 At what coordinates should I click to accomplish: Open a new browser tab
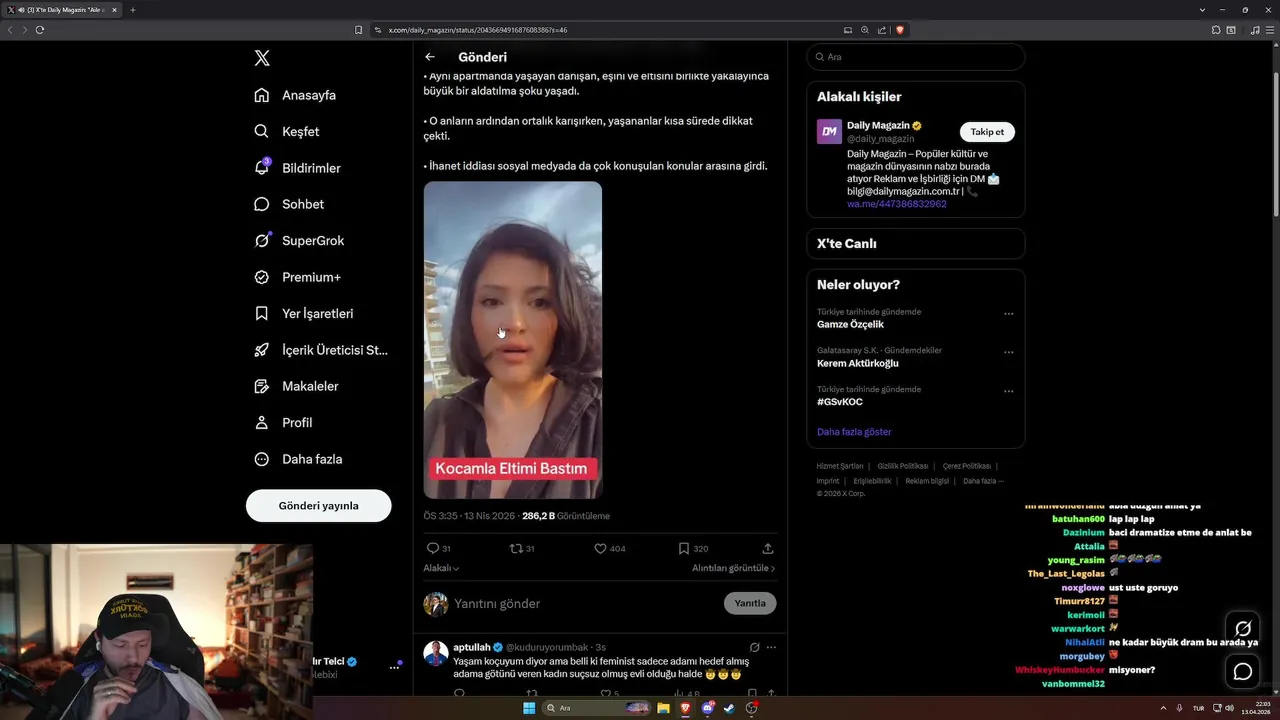point(132,10)
